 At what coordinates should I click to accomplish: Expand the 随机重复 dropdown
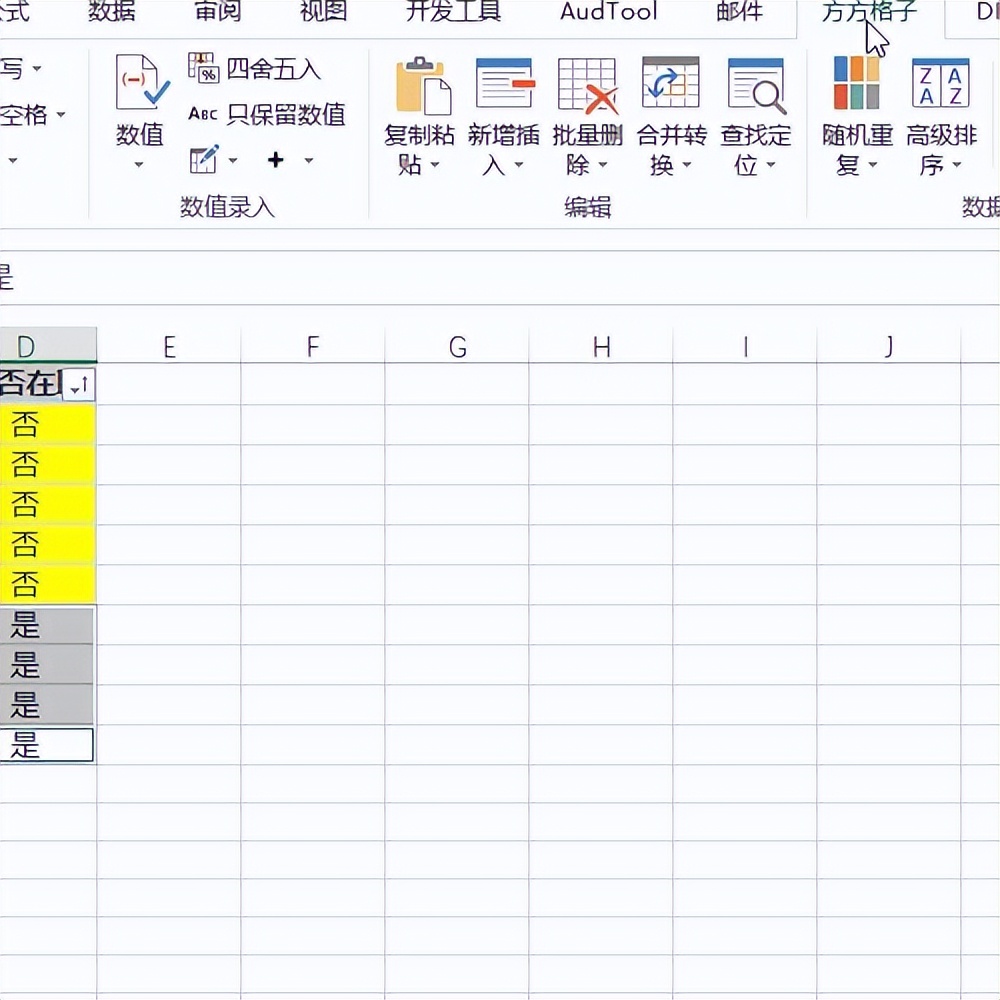tap(872, 165)
